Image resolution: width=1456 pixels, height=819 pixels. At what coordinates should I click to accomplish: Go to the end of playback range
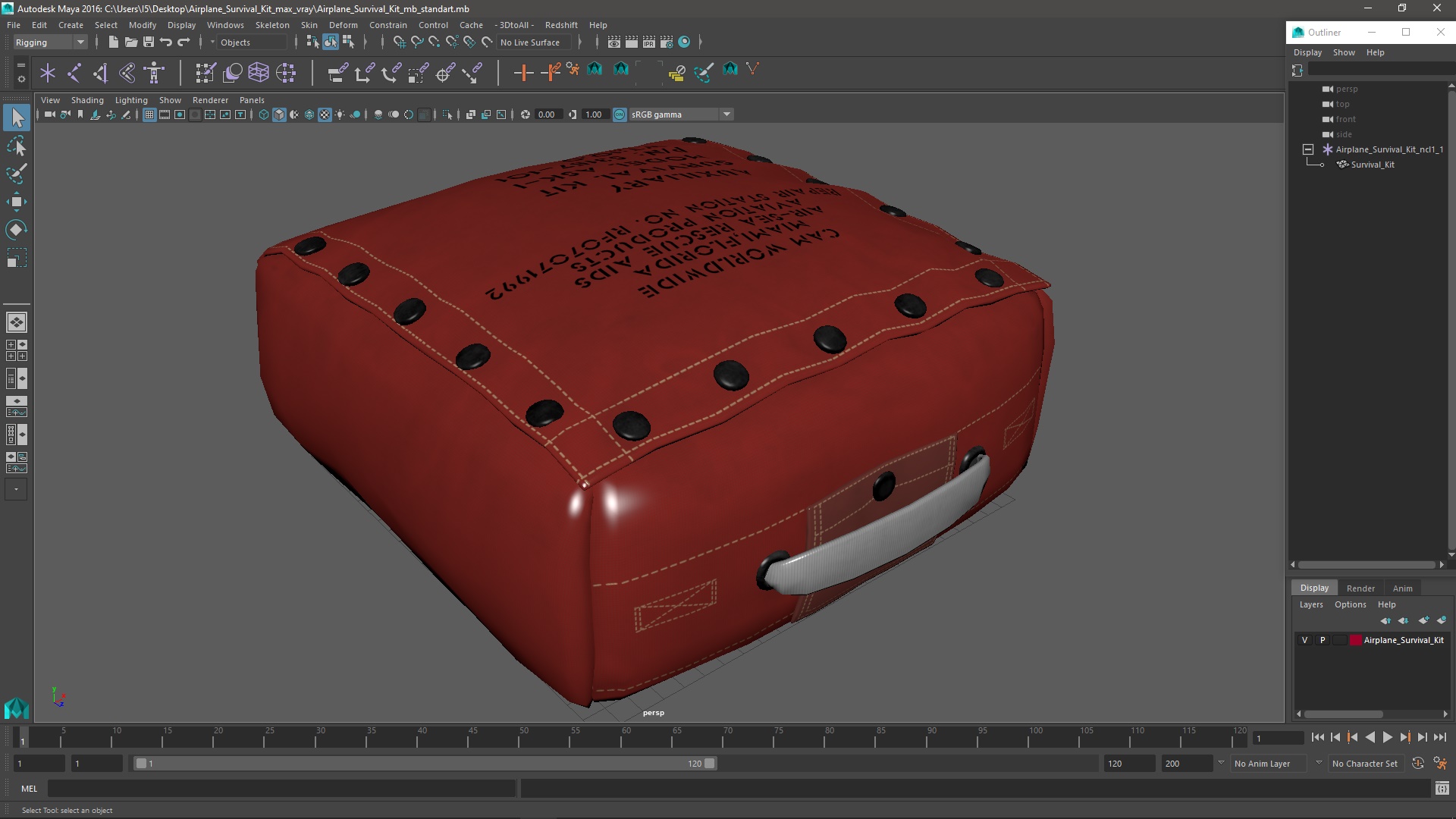click(1439, 737)
